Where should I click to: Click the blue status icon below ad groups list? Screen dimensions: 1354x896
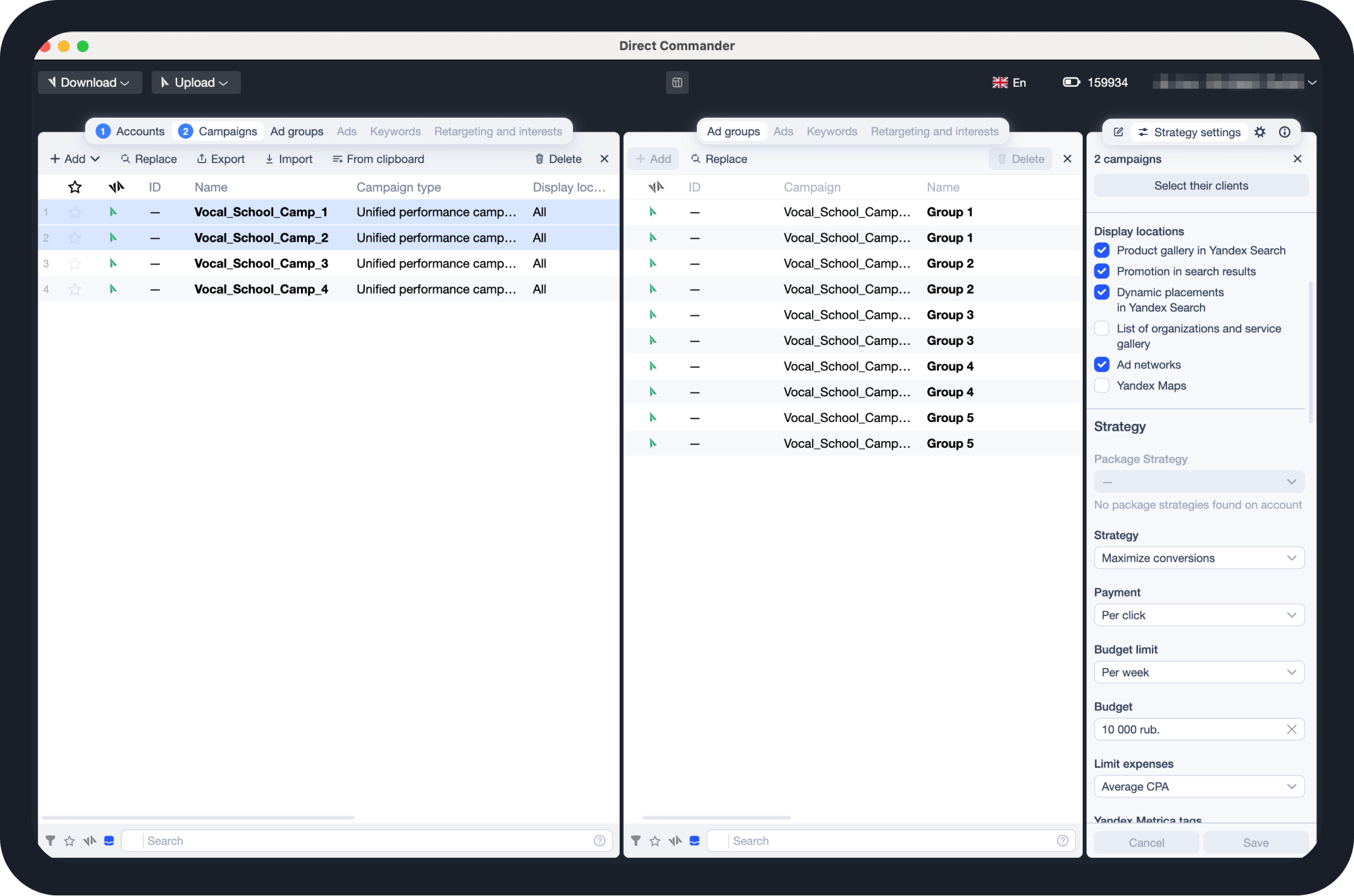click(694, 841)
